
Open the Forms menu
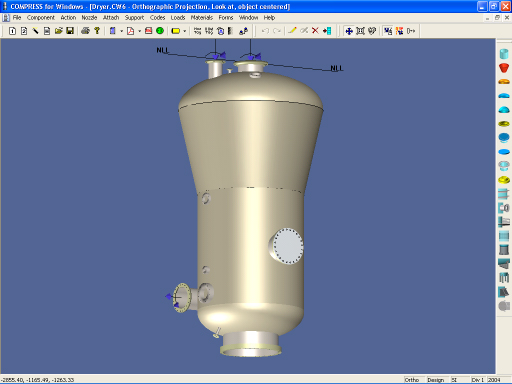[x=226, y=18]
